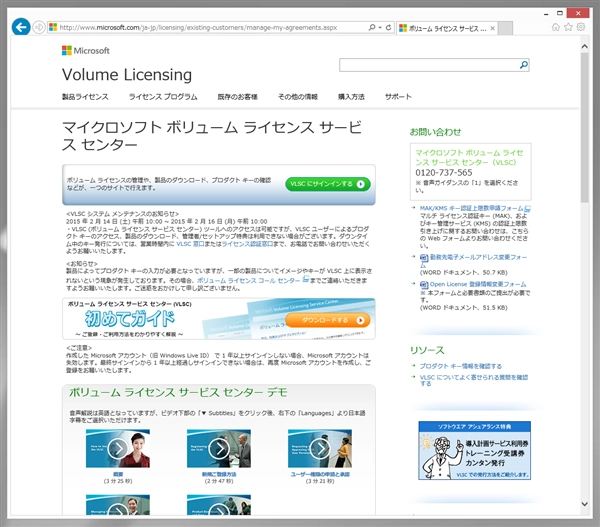Open the 購入方法 menu
Viewport: 600px width, 527px height.
click(x=351, y=97)
